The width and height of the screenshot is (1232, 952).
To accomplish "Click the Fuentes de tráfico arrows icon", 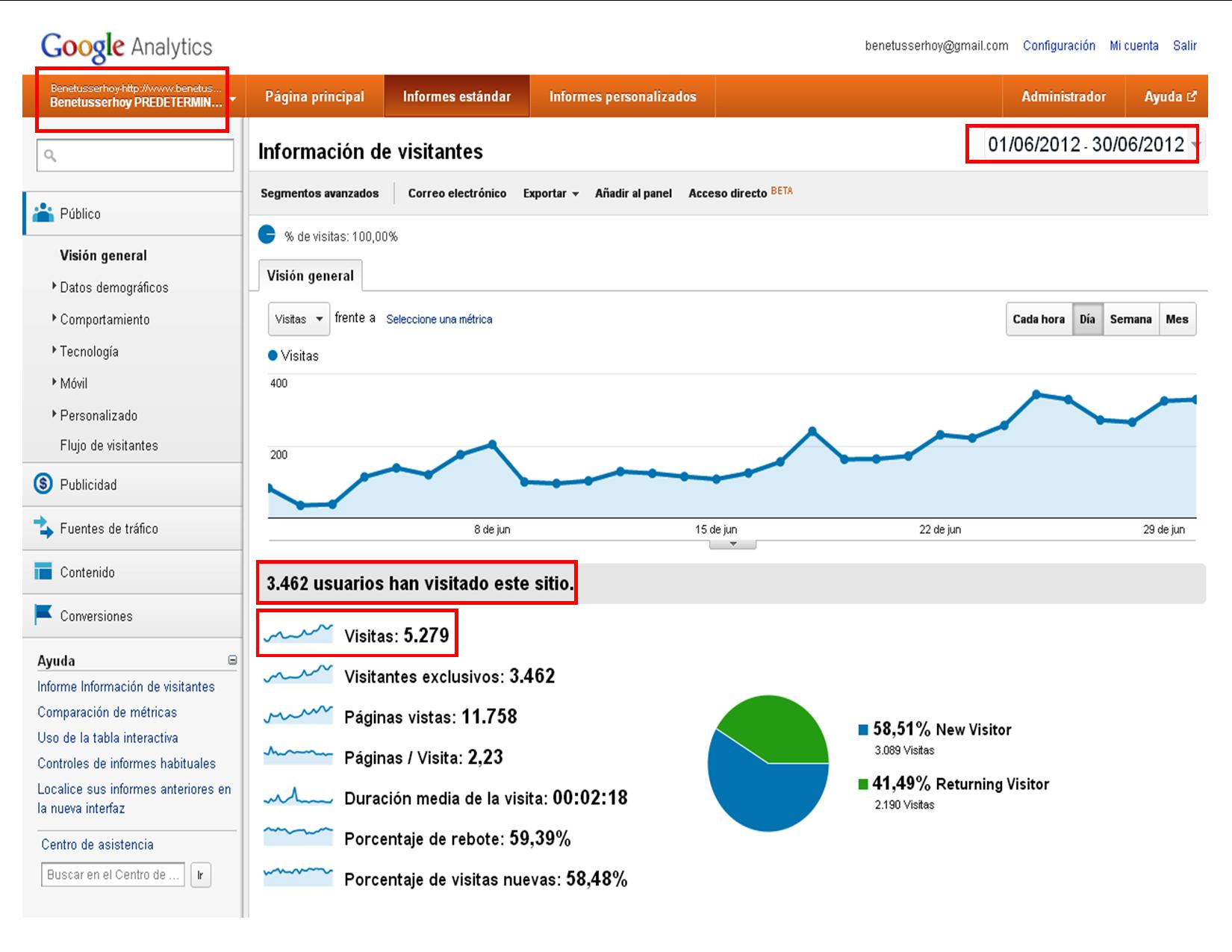I will click(43, 528).
